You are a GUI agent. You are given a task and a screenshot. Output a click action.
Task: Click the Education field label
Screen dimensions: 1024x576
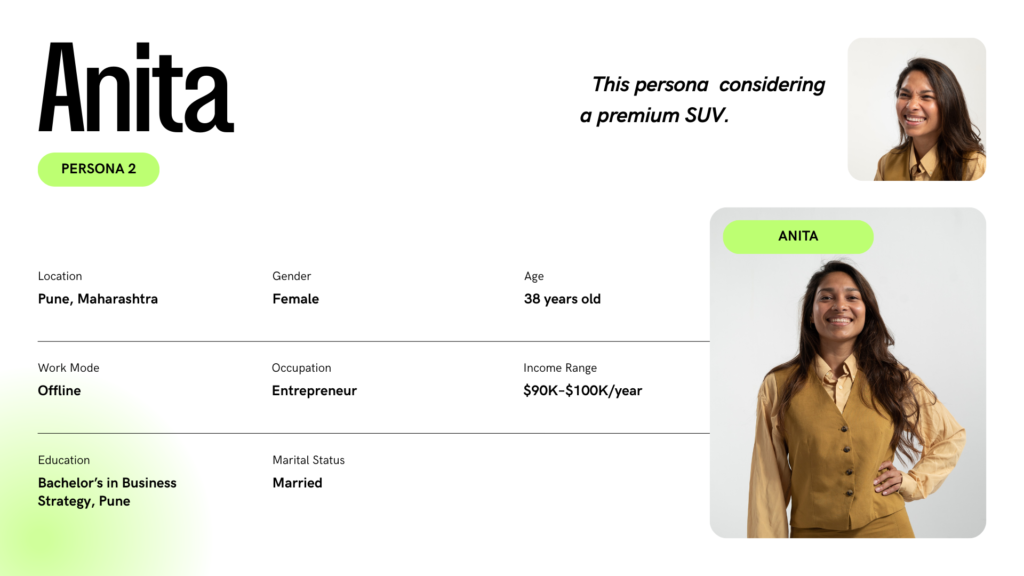point(64,460)
